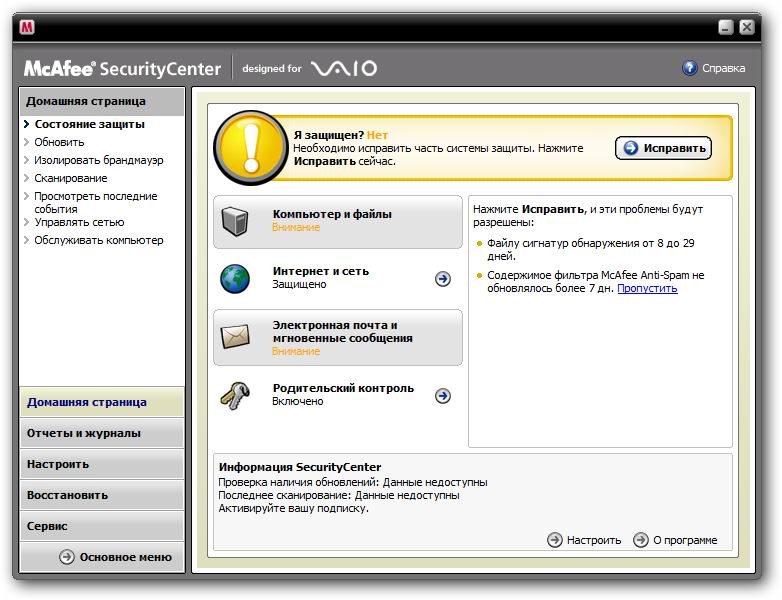The width and height of the screenshot is (782, 600).
Task: Open Электронная почта и мгновенные сообщения category
Action: click(338, 337)
